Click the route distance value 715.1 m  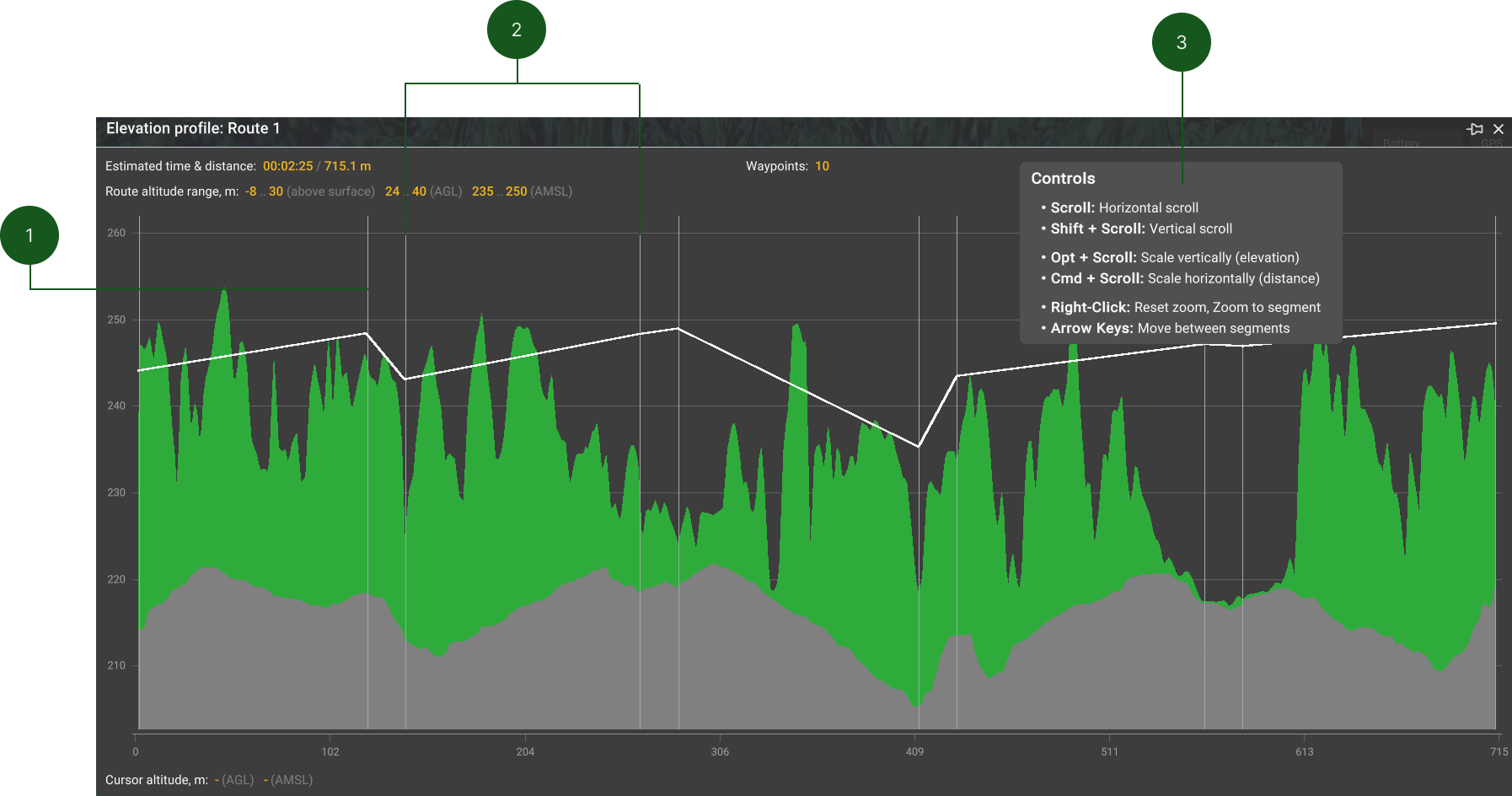[x=347, y=166]
